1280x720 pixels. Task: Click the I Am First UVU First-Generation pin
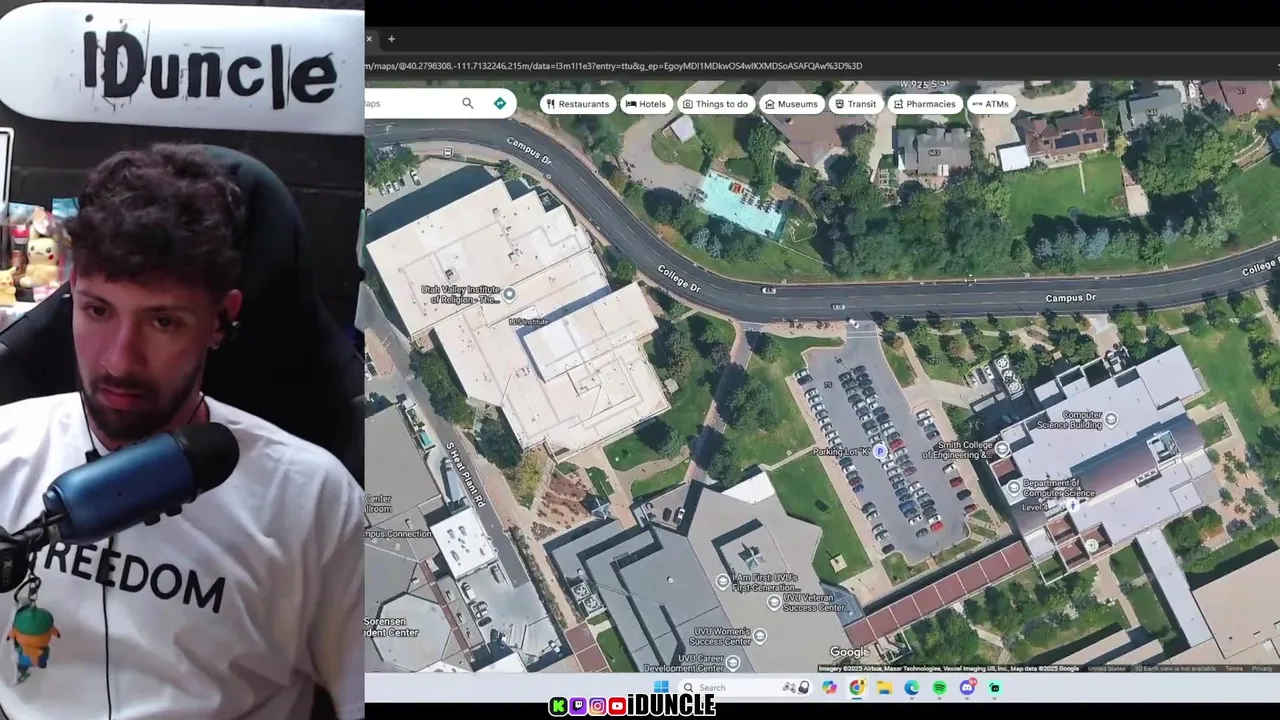pos(723,581)
